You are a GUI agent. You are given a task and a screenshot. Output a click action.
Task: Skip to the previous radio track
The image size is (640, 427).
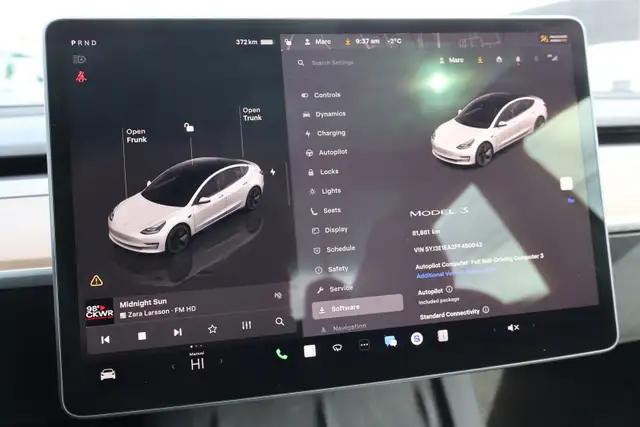(105, 340)
